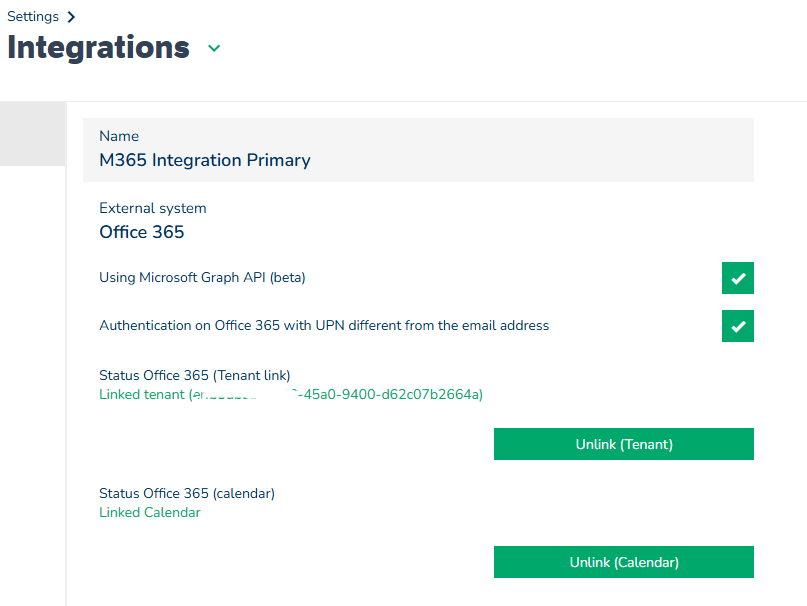This screenshot has width=807, height=606.
Task: Disable the UPN different from email checkbox
Action: pos(737,326)
